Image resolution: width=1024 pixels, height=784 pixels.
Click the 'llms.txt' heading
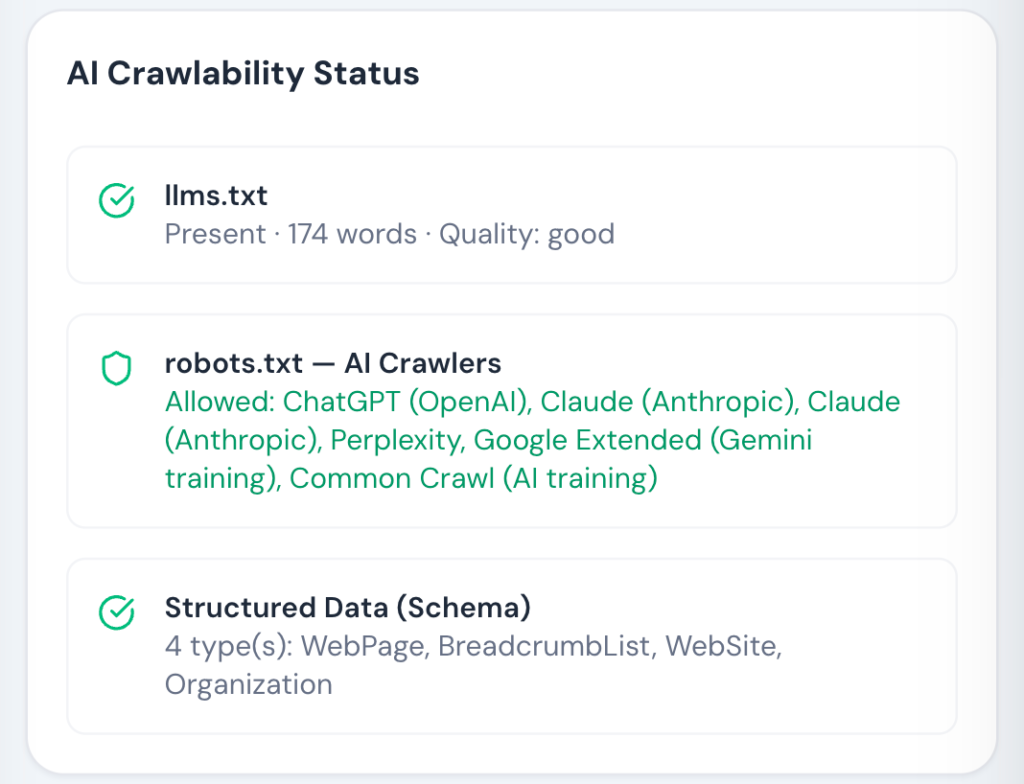pos(216,196)
